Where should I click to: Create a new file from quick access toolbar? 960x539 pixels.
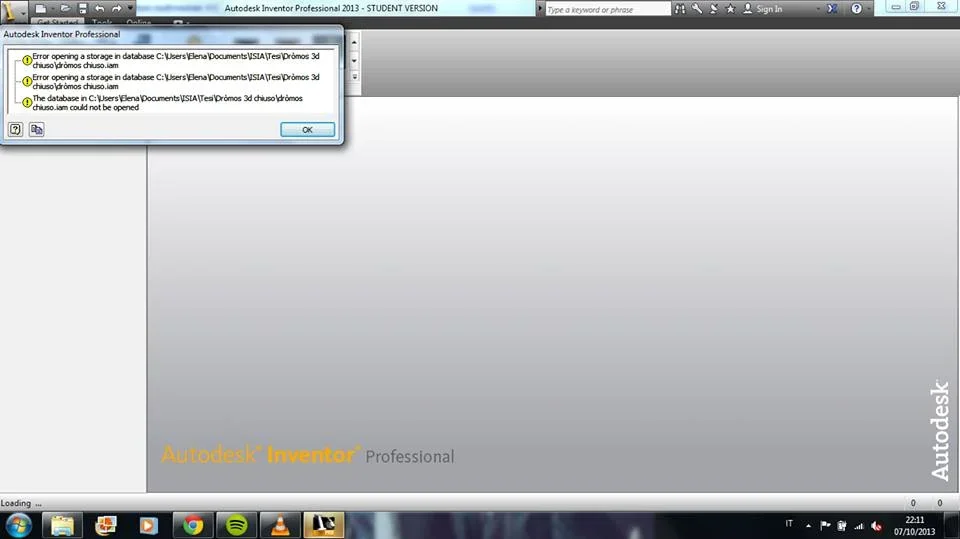point(40,9)
